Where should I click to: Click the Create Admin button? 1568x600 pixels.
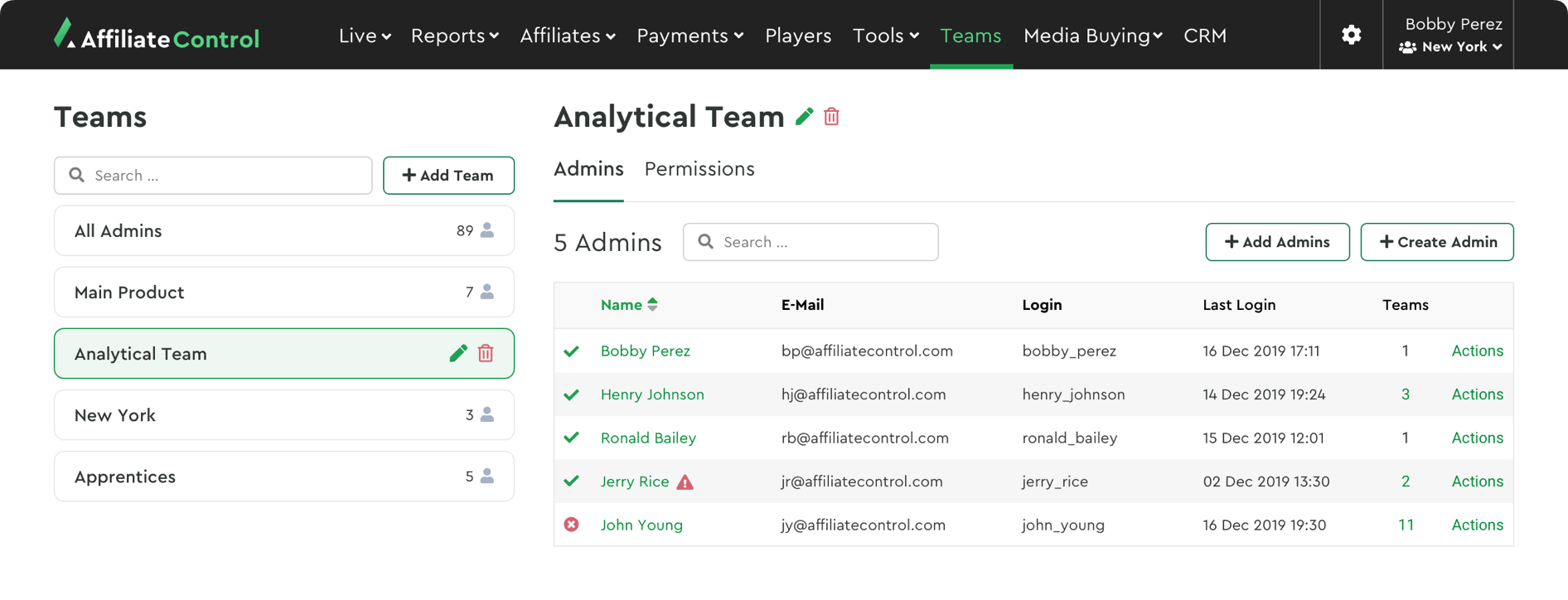click(1436, 242)
